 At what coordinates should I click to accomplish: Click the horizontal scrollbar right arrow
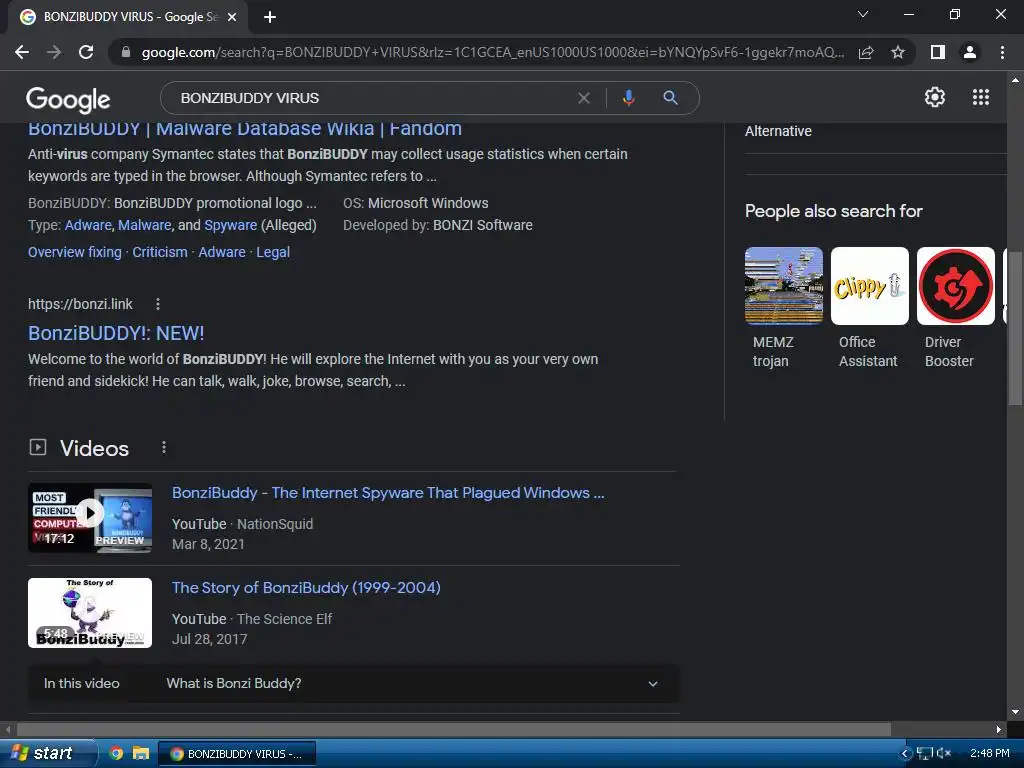pyautogui.click(x=999, y=729)
